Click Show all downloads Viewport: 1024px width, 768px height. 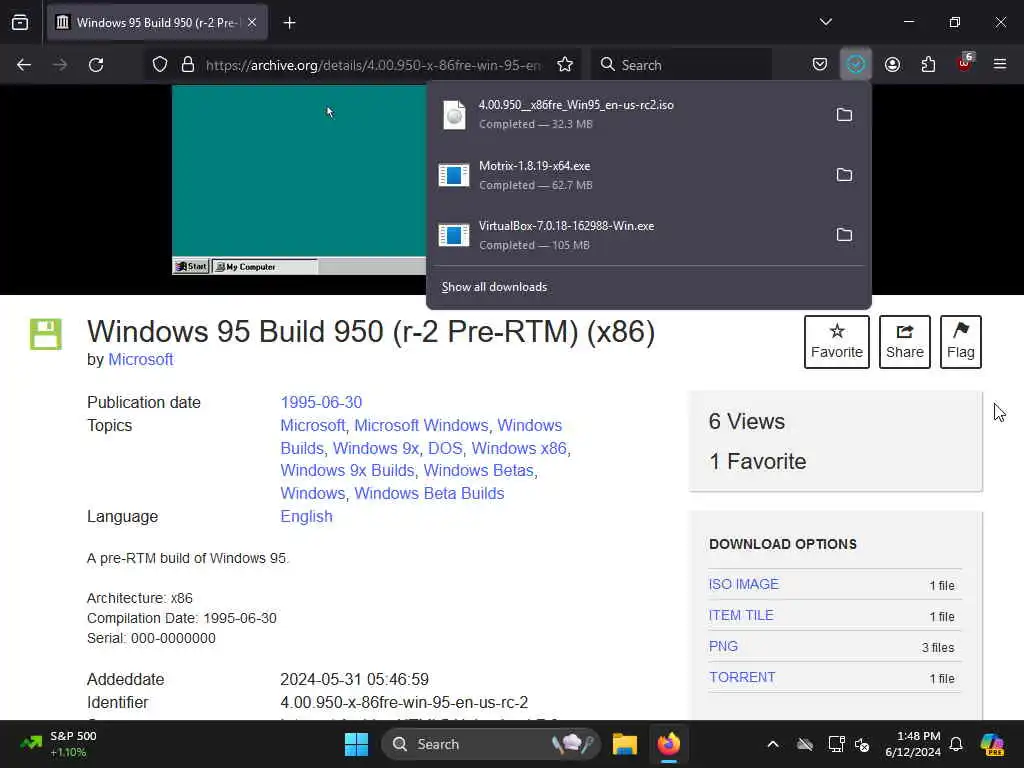[494, 287]
